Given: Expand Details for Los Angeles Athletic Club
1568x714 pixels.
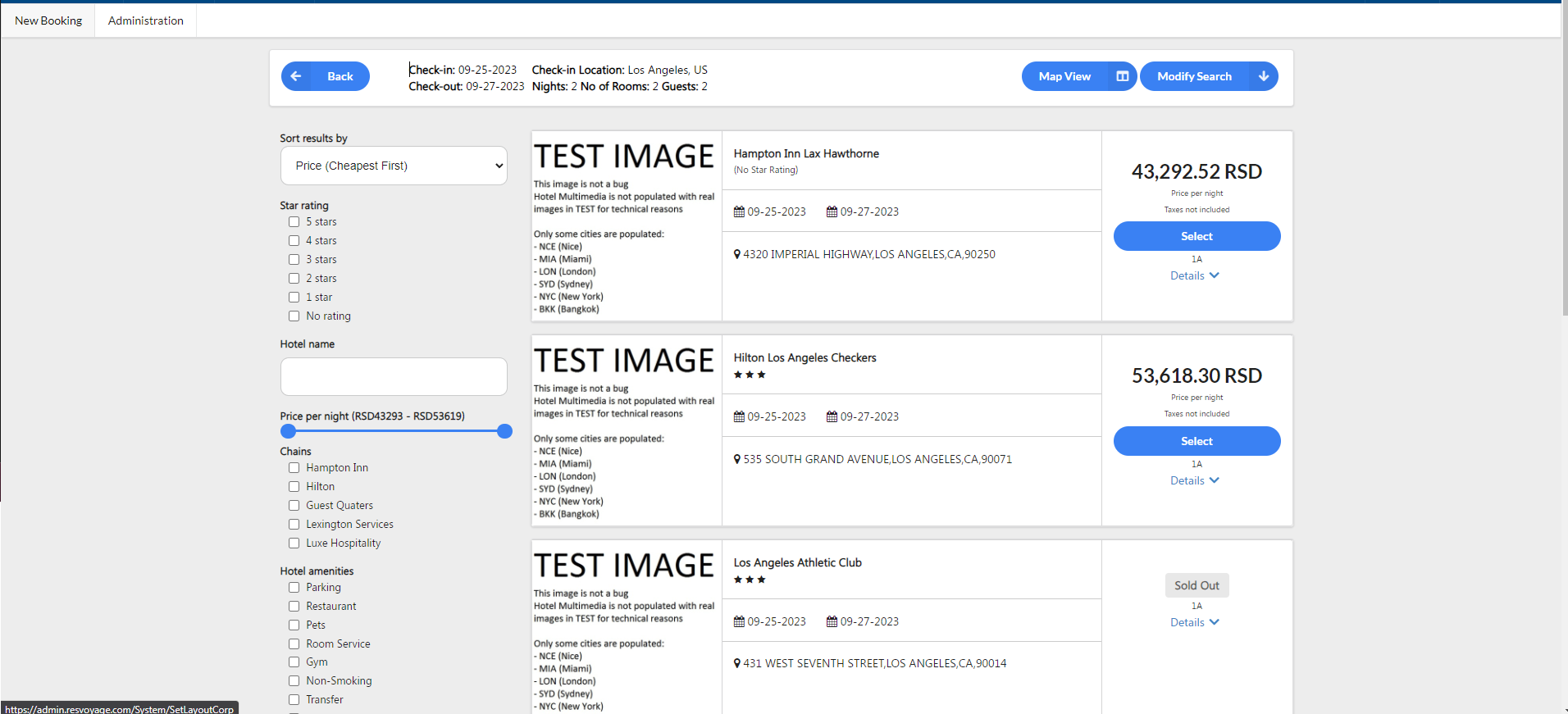Looking at the screenshot, I should coord(1195,622).
